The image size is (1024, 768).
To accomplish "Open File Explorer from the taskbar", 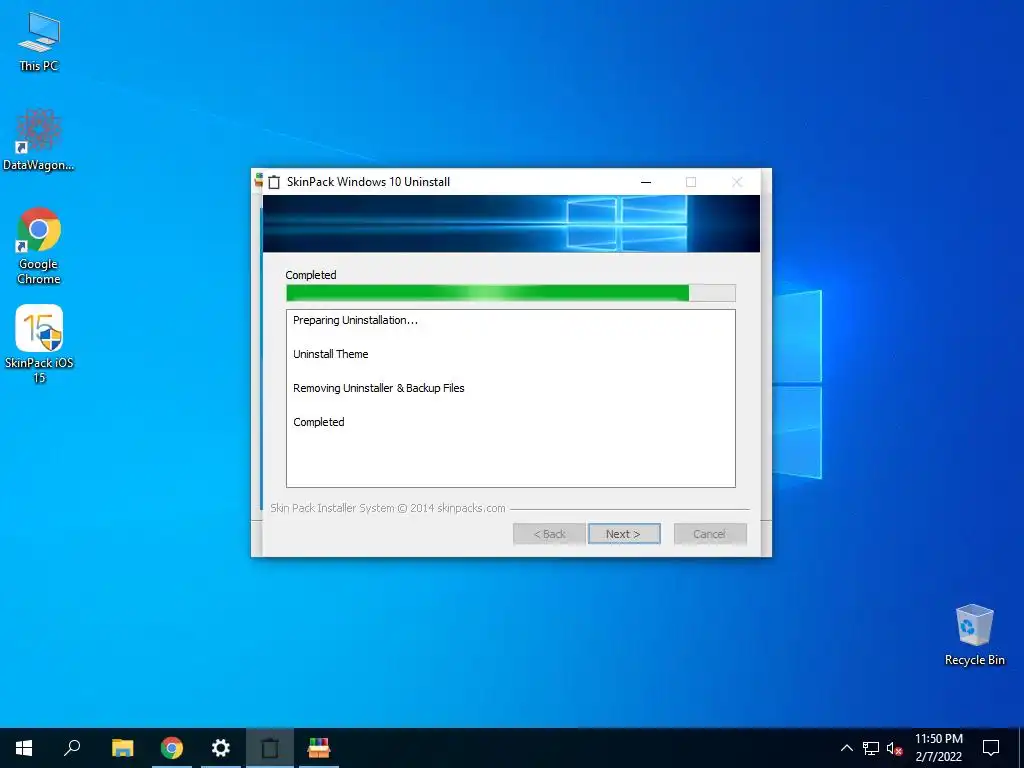I will point(122,748).
